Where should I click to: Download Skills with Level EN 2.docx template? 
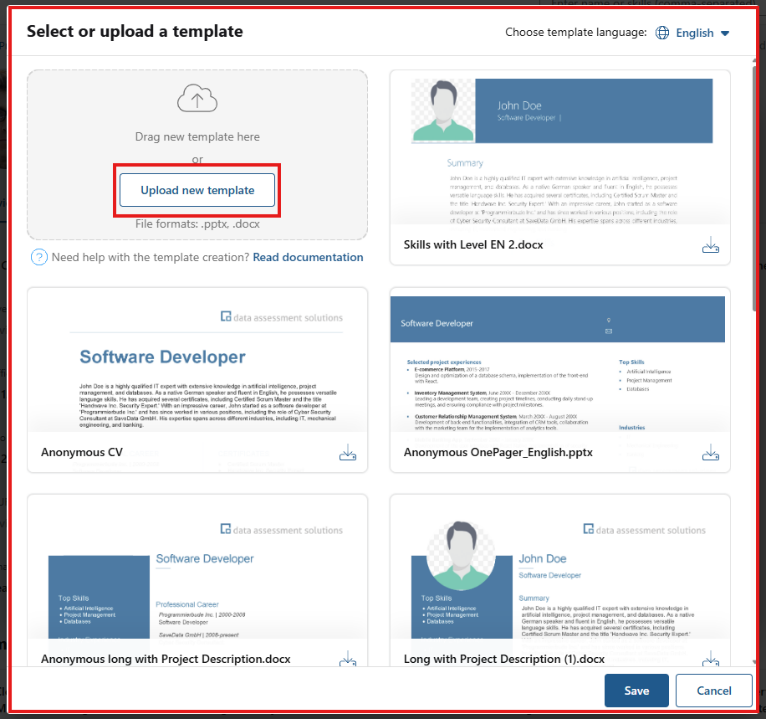710,245
